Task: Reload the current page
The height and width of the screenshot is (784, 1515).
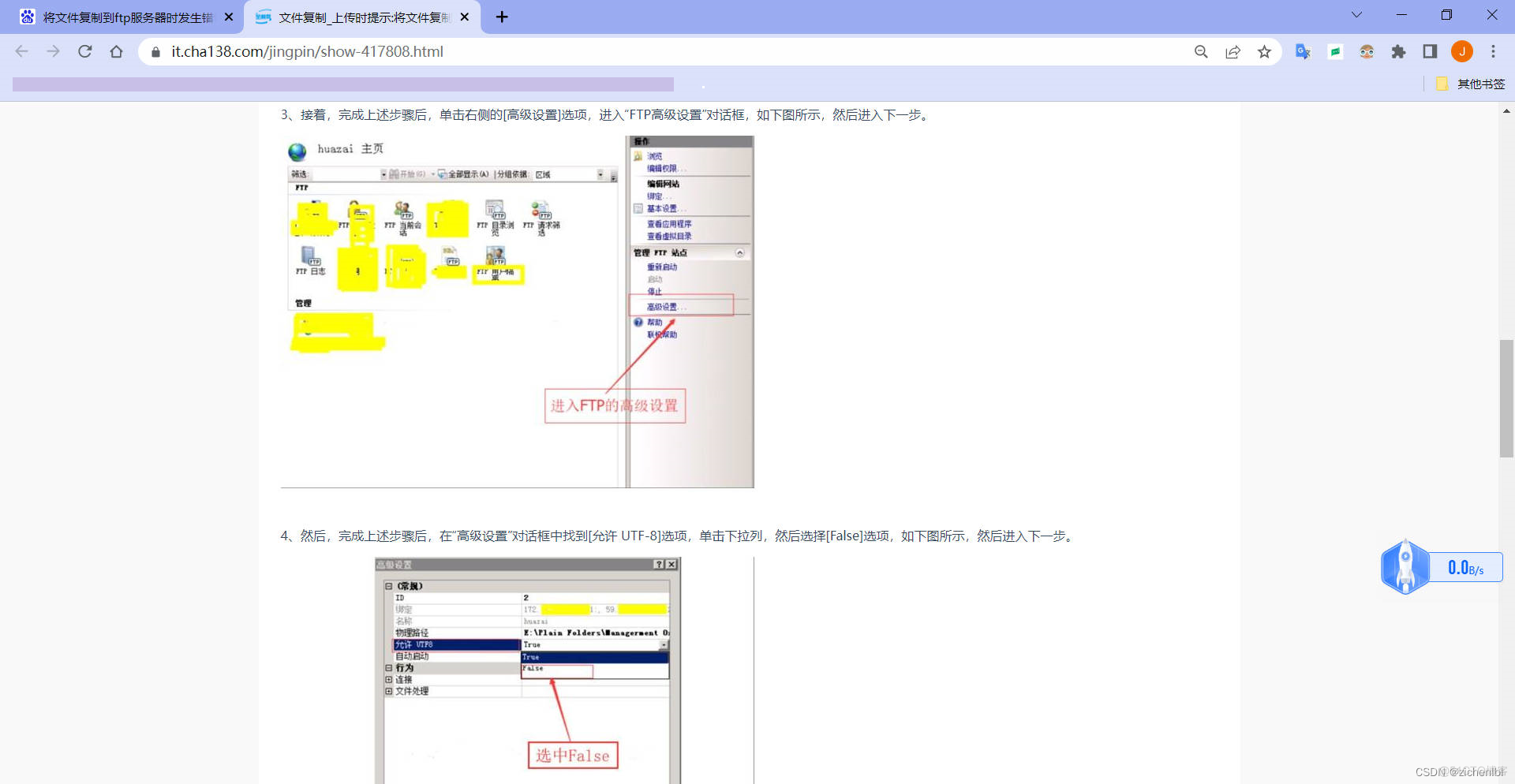Action: pyautogui.click(x=85, y=51)
